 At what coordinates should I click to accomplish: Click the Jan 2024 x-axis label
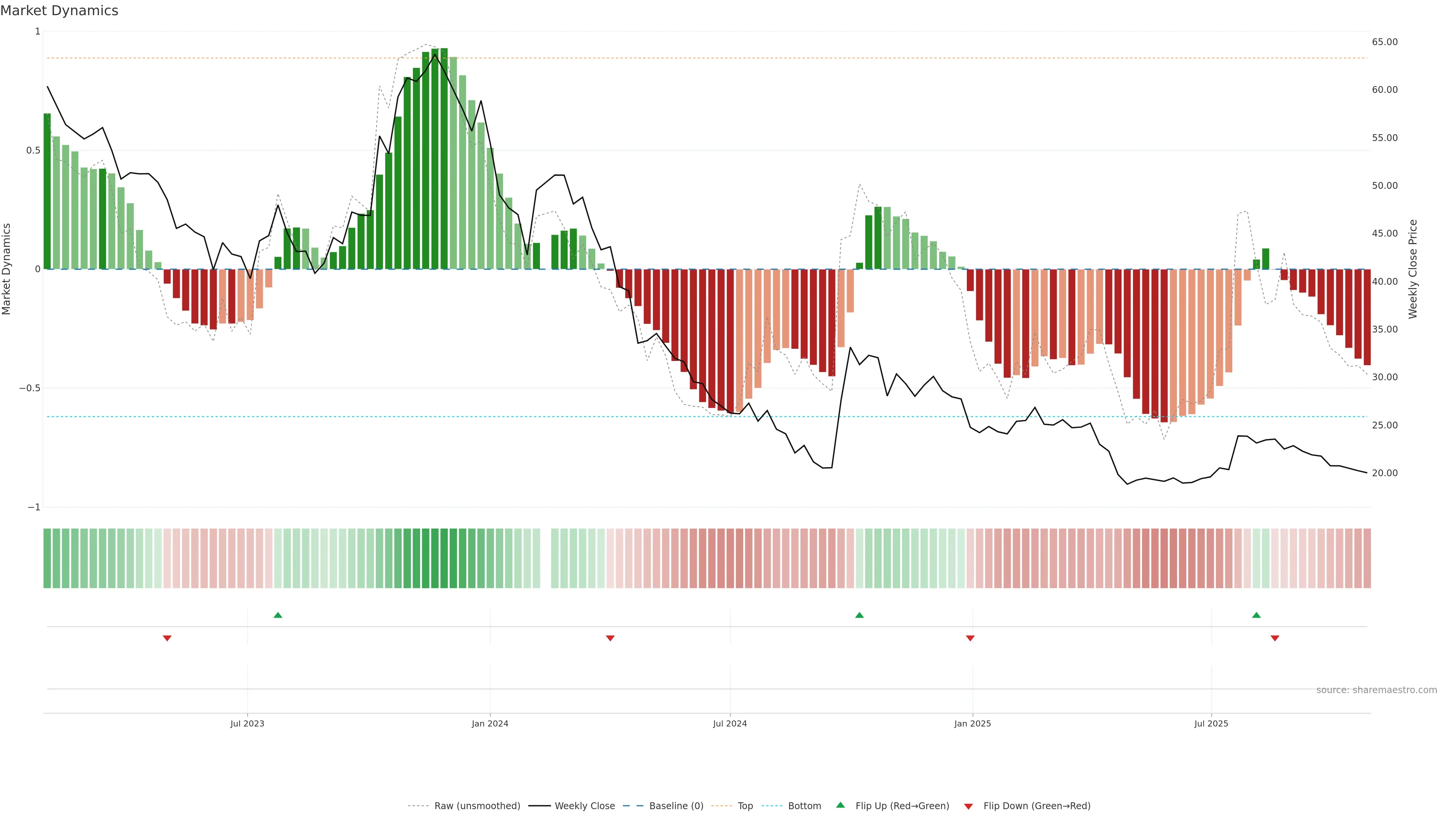tap(490, 723)
